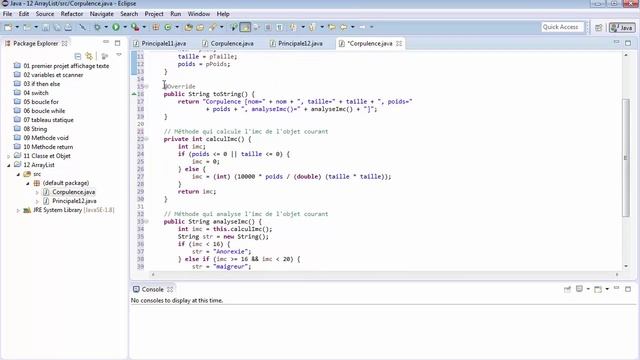Click the editor vertical scrollbar thumb

click(626, 158)
